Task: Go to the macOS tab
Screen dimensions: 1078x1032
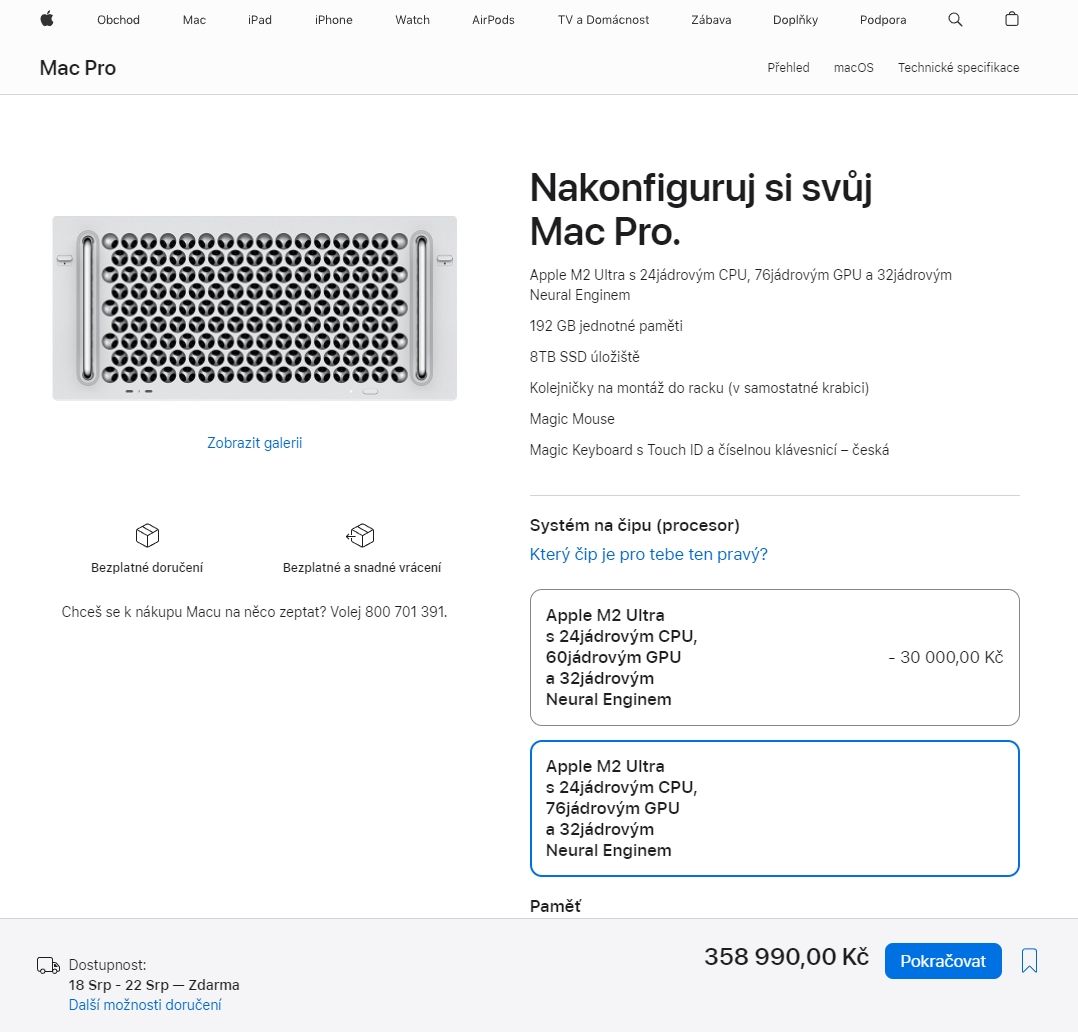Action: [x=853, y=67]
